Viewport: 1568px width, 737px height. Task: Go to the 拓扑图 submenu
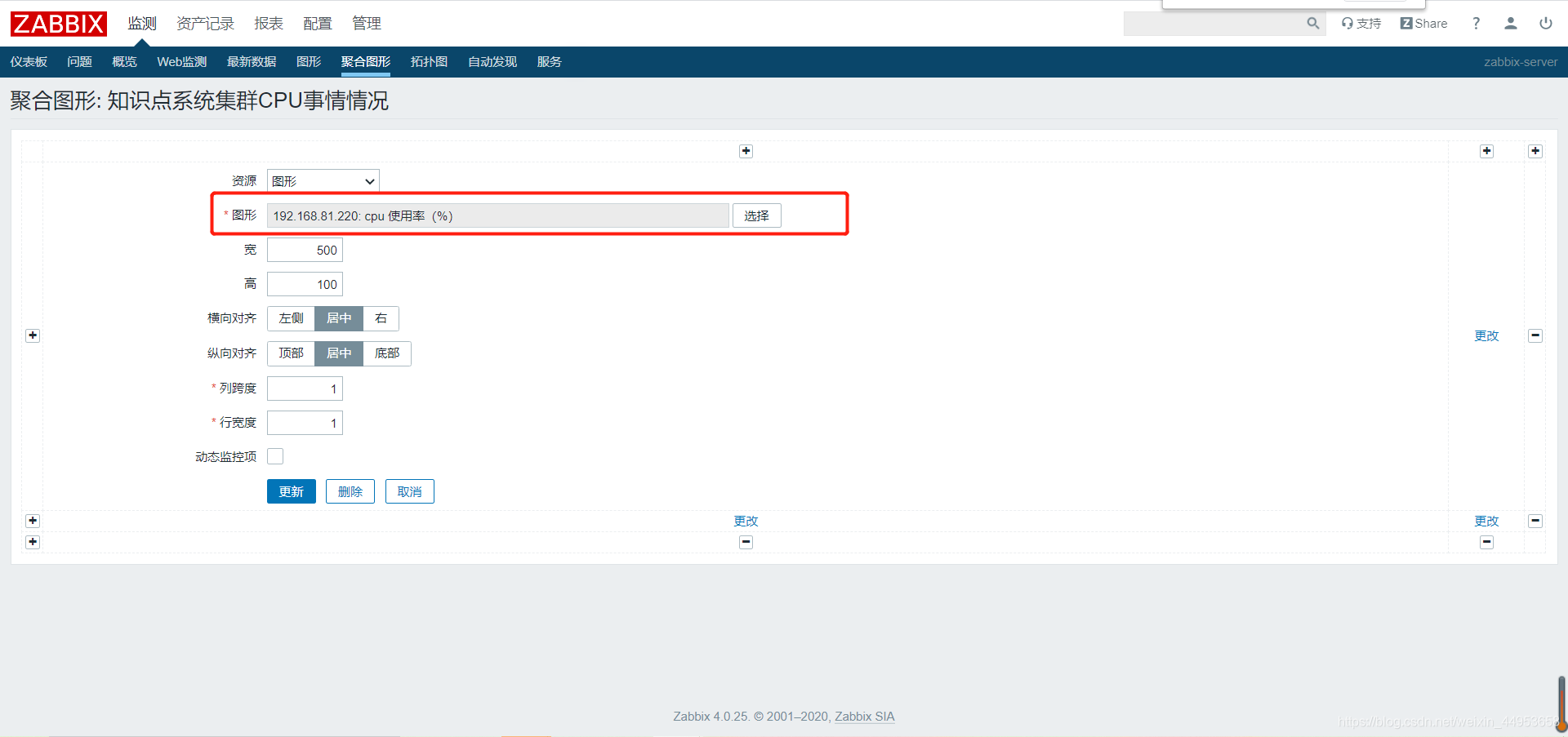[x=429, y=62]
